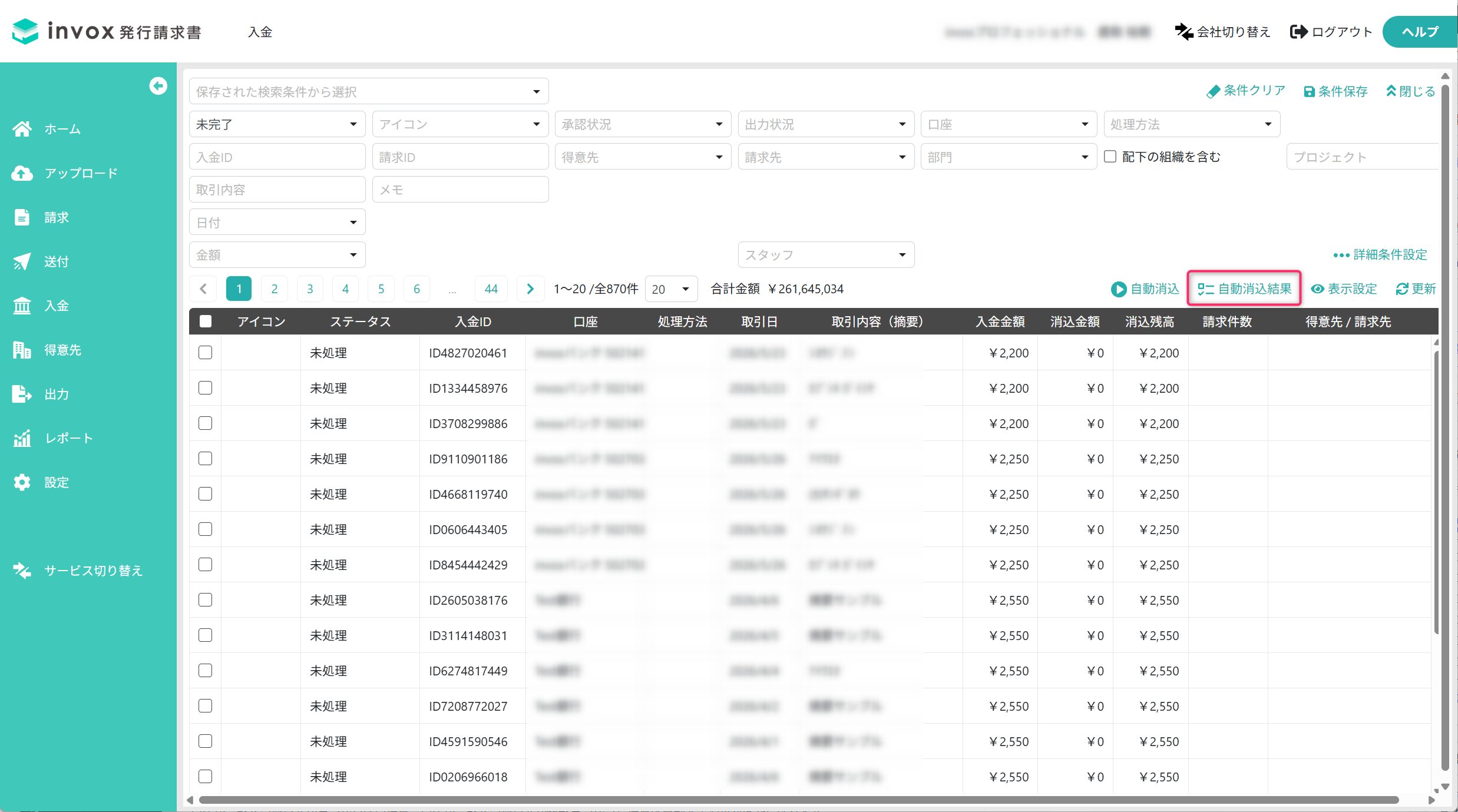The height and width of the screenshot is (812, 1458).
Task: Collapse the sidebar with the arrow icon
Action: tap(158, 86)
